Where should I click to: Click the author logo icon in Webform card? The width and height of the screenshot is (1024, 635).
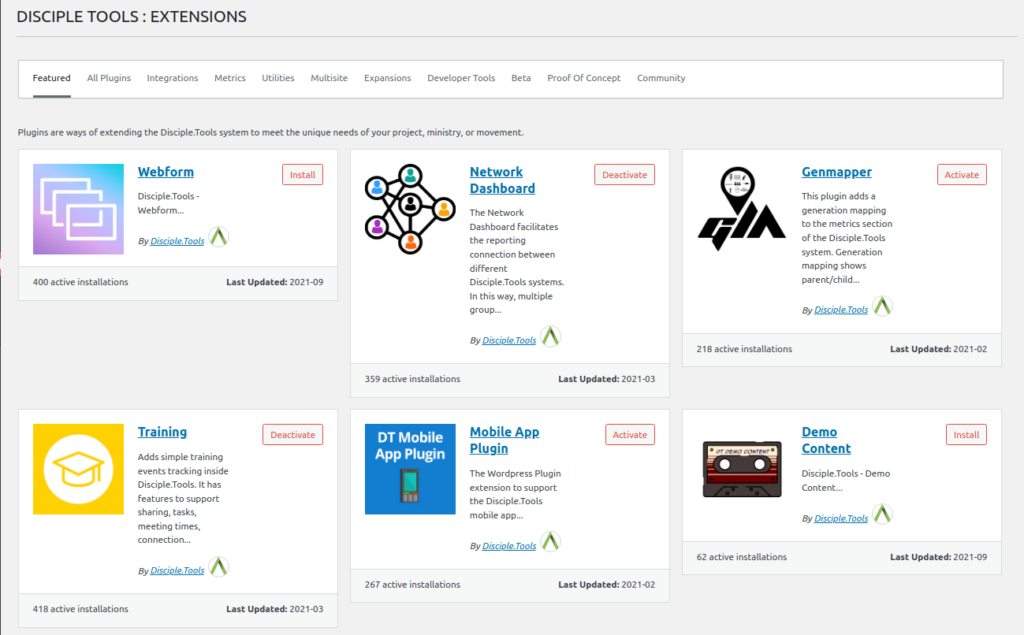tap(219, 236)
